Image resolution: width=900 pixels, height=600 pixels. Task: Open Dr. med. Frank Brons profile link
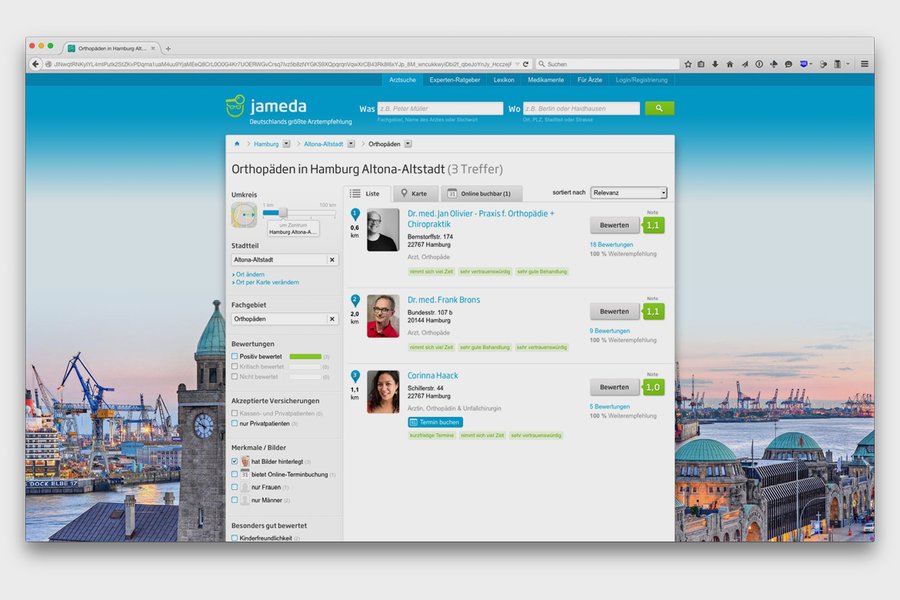coord(444,300)
